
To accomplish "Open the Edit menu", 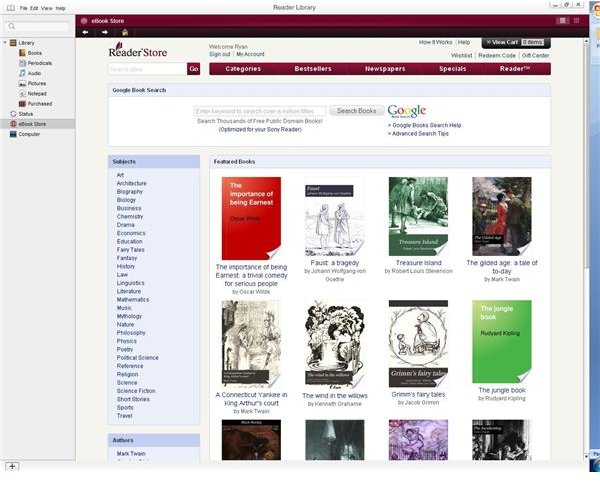I will tap(34, 8).
